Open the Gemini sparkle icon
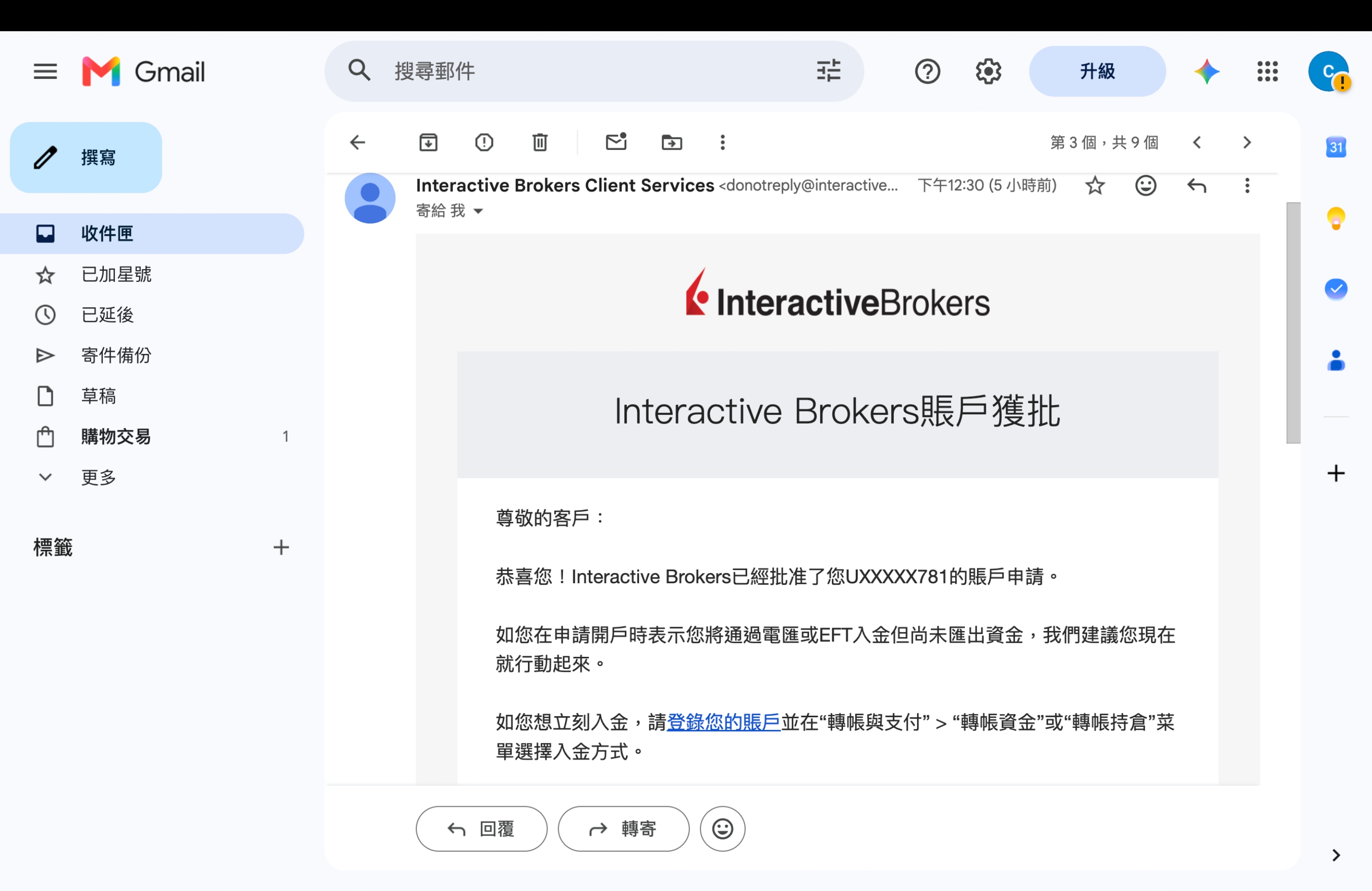The image size is (1372, 891). pos(1206,72)
